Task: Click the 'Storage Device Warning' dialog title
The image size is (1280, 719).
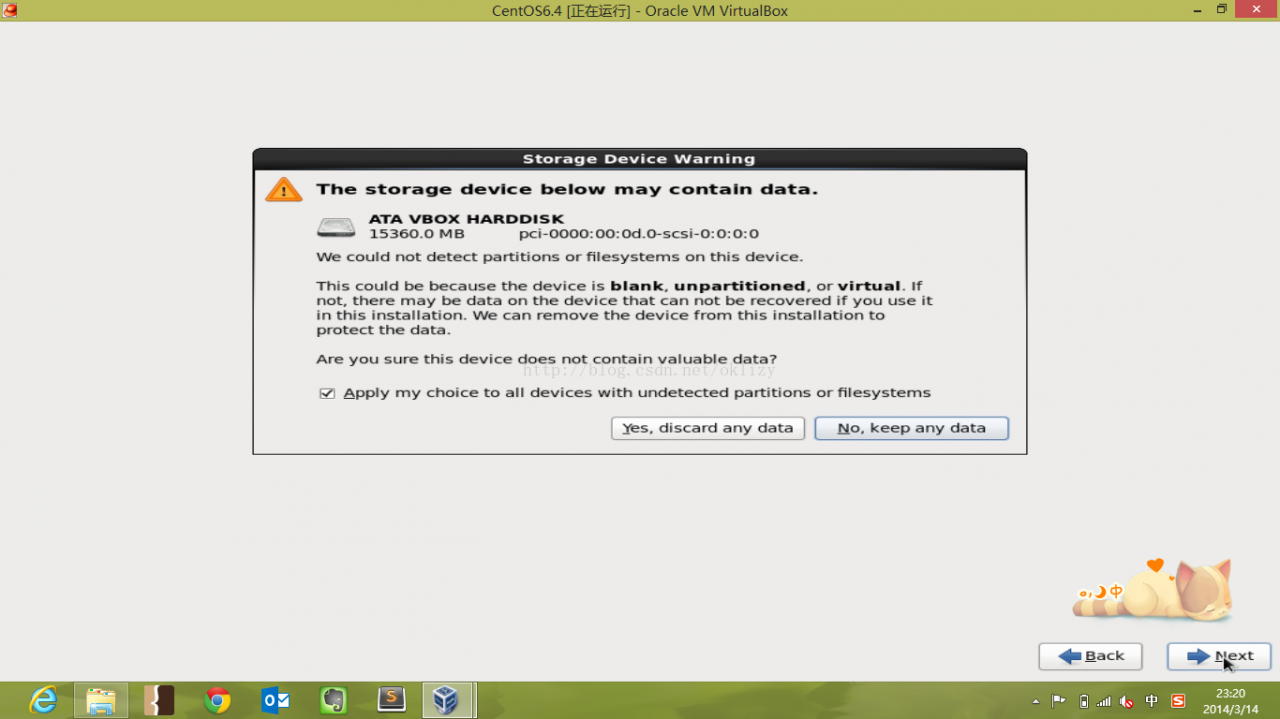Action: (x=639, y=159)
